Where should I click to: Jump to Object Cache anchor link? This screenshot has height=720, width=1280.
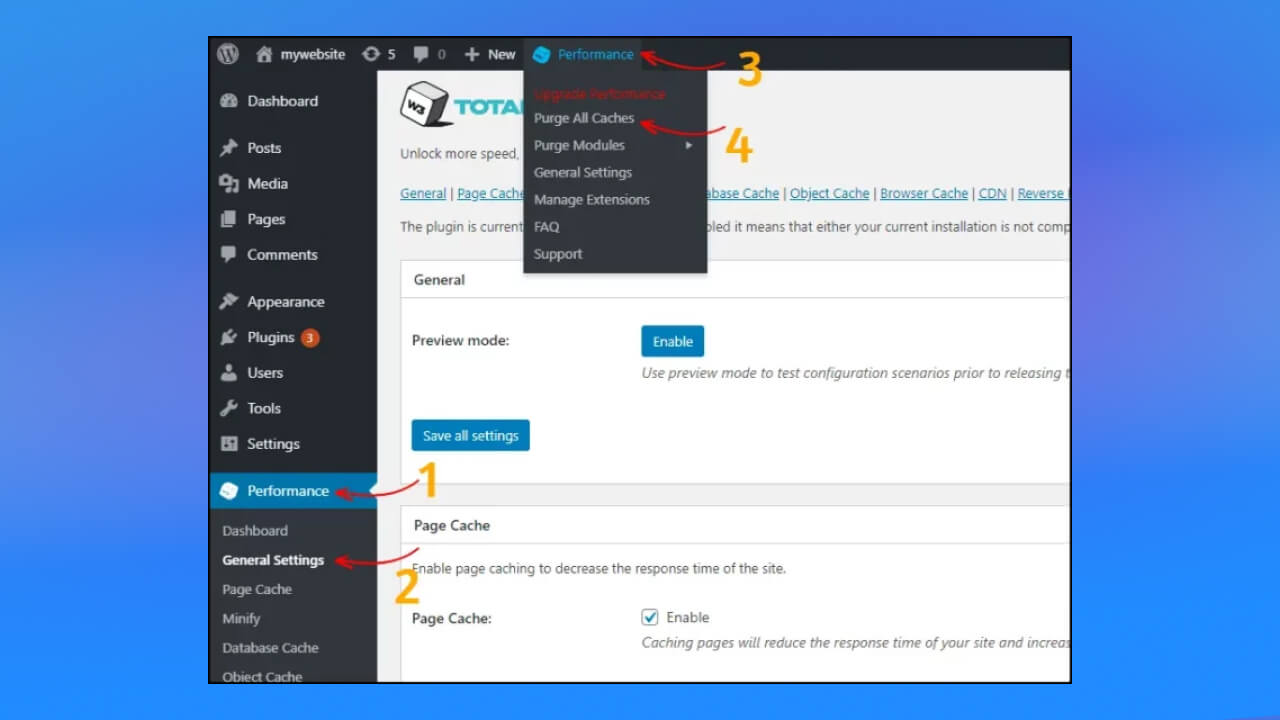829,194
